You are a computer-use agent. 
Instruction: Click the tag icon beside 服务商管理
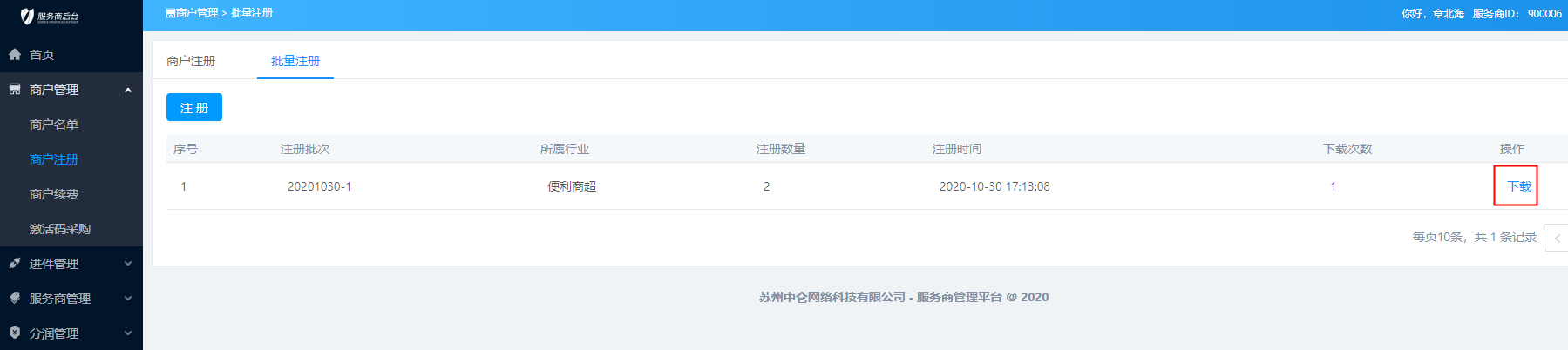coord(15,299)
